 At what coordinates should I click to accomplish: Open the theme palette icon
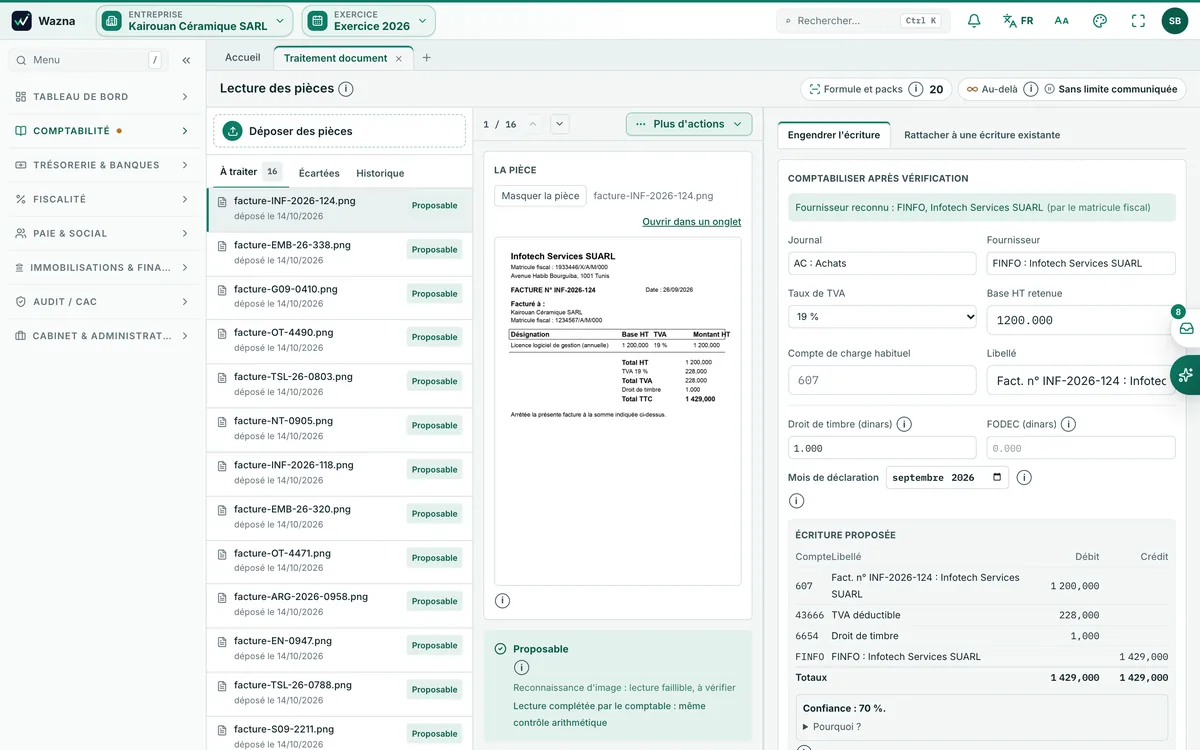[x=1100, y=20]
